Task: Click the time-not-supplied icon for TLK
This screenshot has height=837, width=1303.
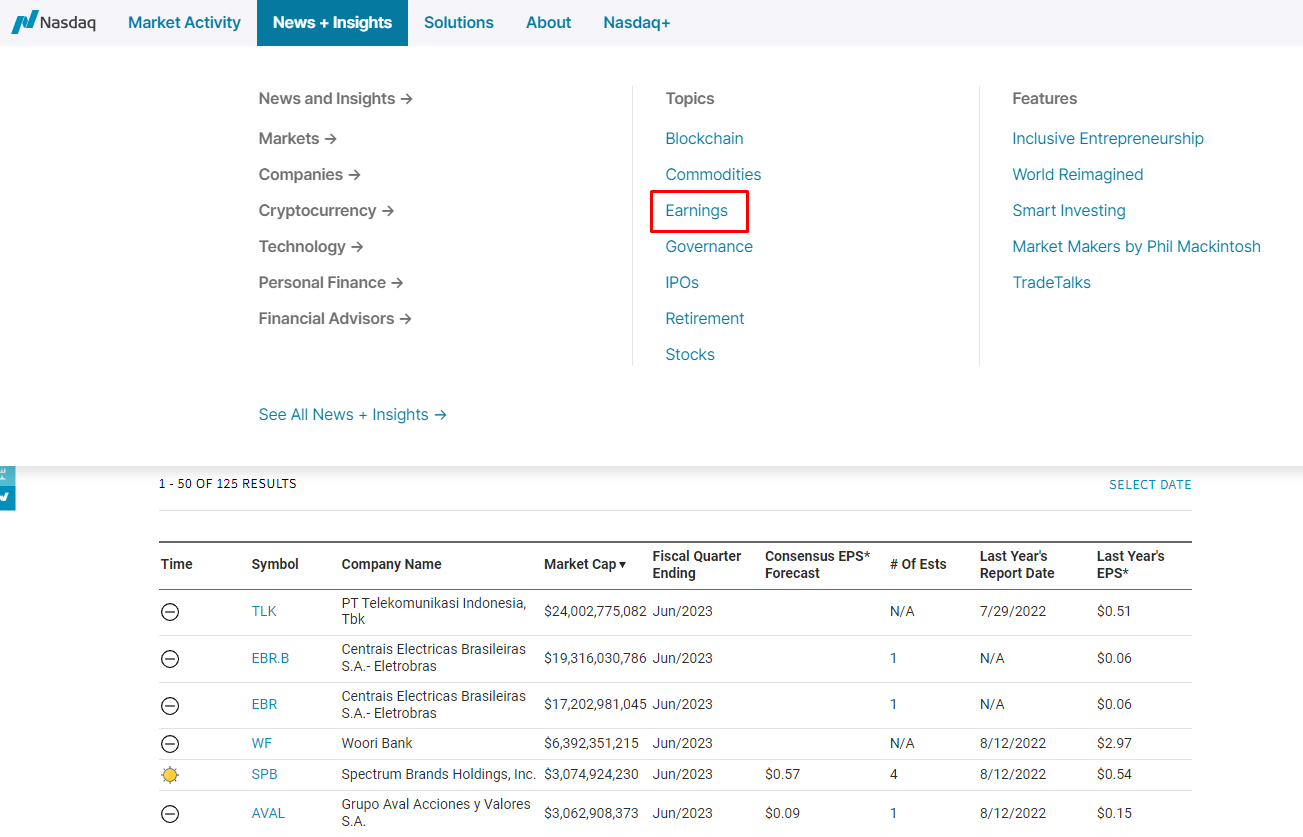Action: [x=170, y=611]
